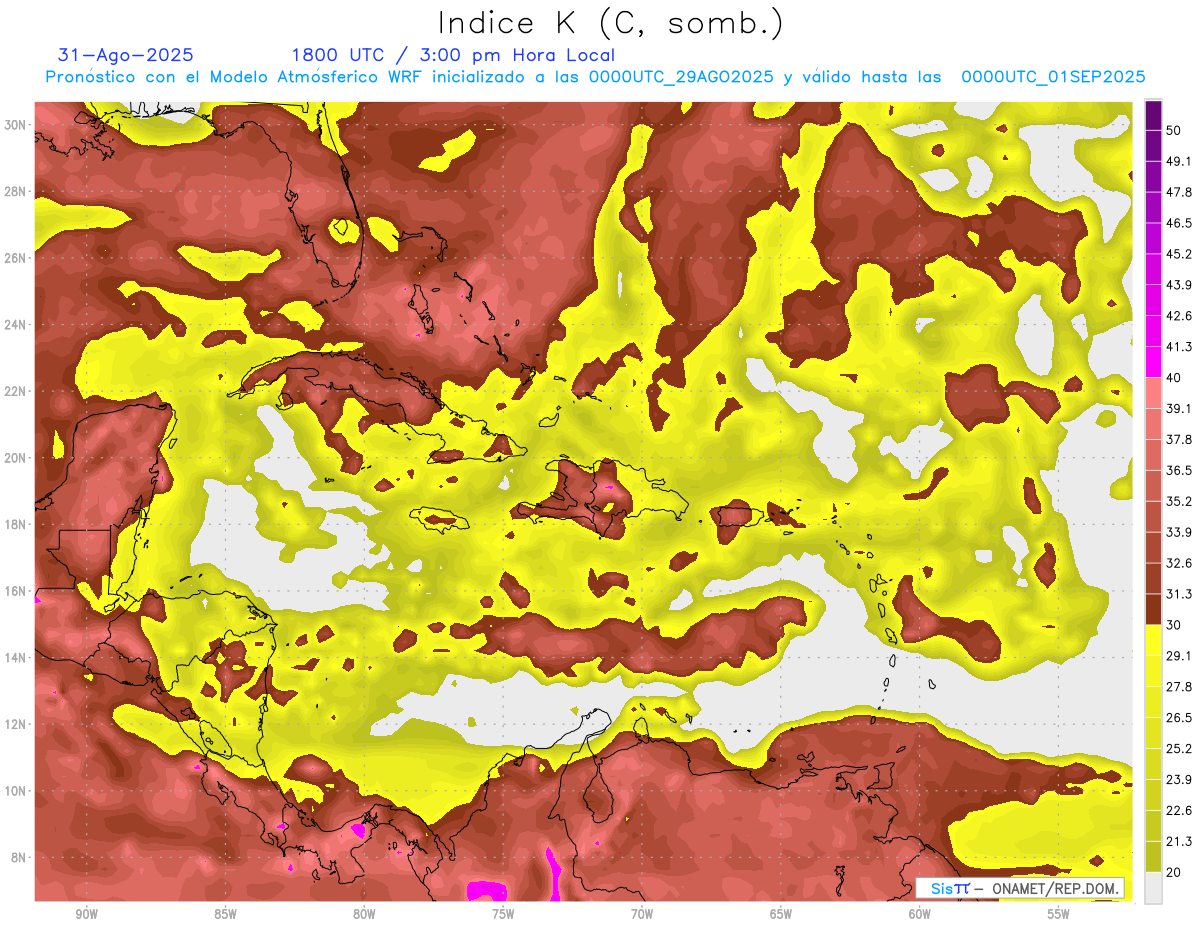Click colorbar value "40"
This screenshot has width=1200, height=927.
[x=1173, y=377]
